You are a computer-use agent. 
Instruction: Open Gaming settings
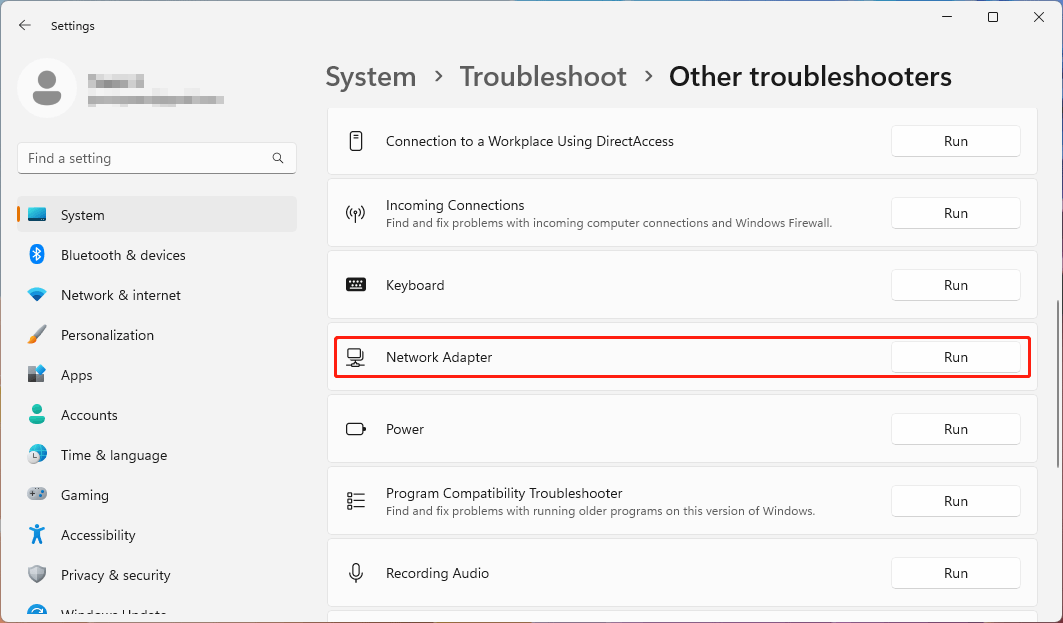(x=157, y=495)
